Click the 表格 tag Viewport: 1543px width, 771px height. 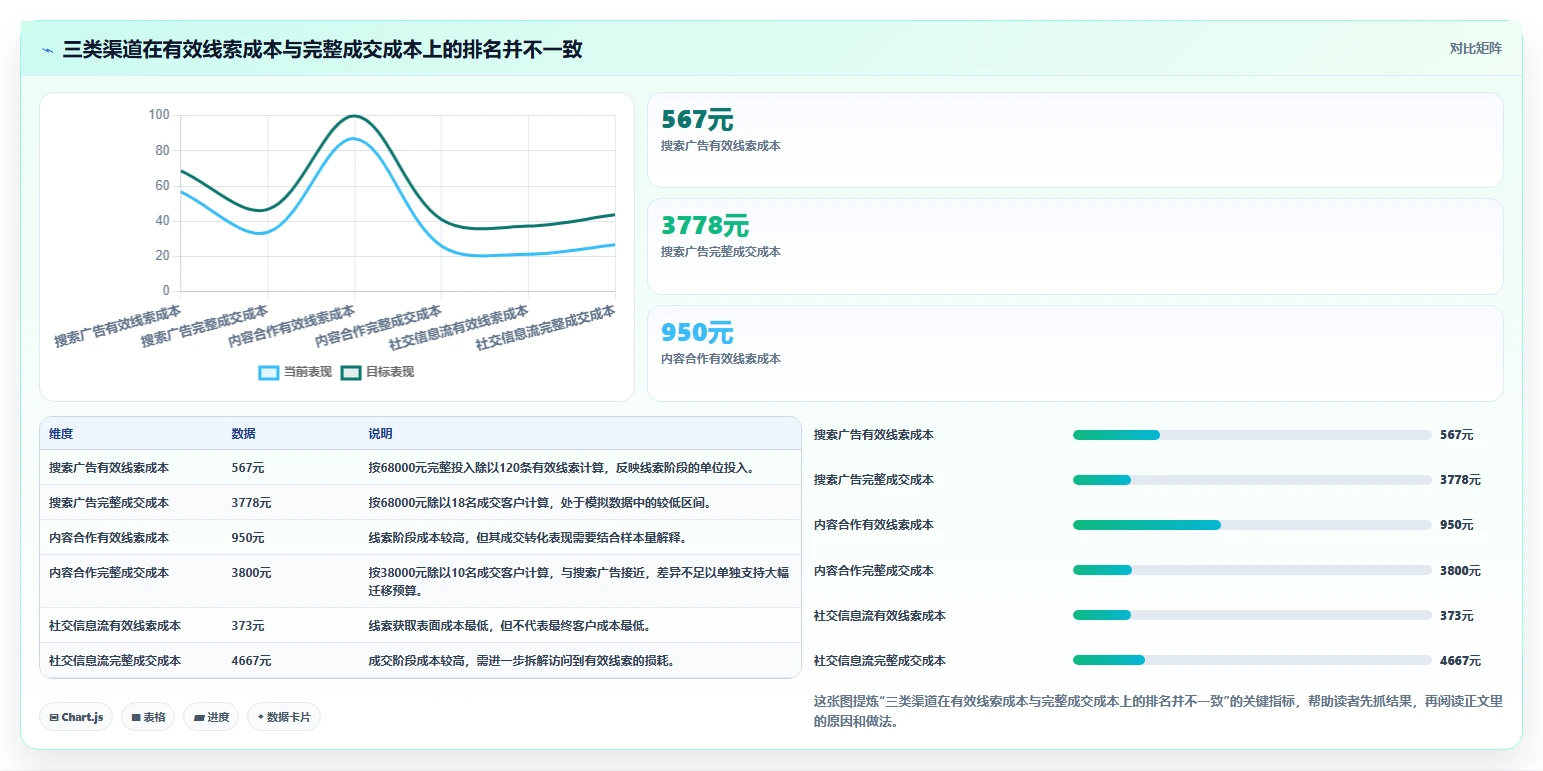(x=148, y=717)
